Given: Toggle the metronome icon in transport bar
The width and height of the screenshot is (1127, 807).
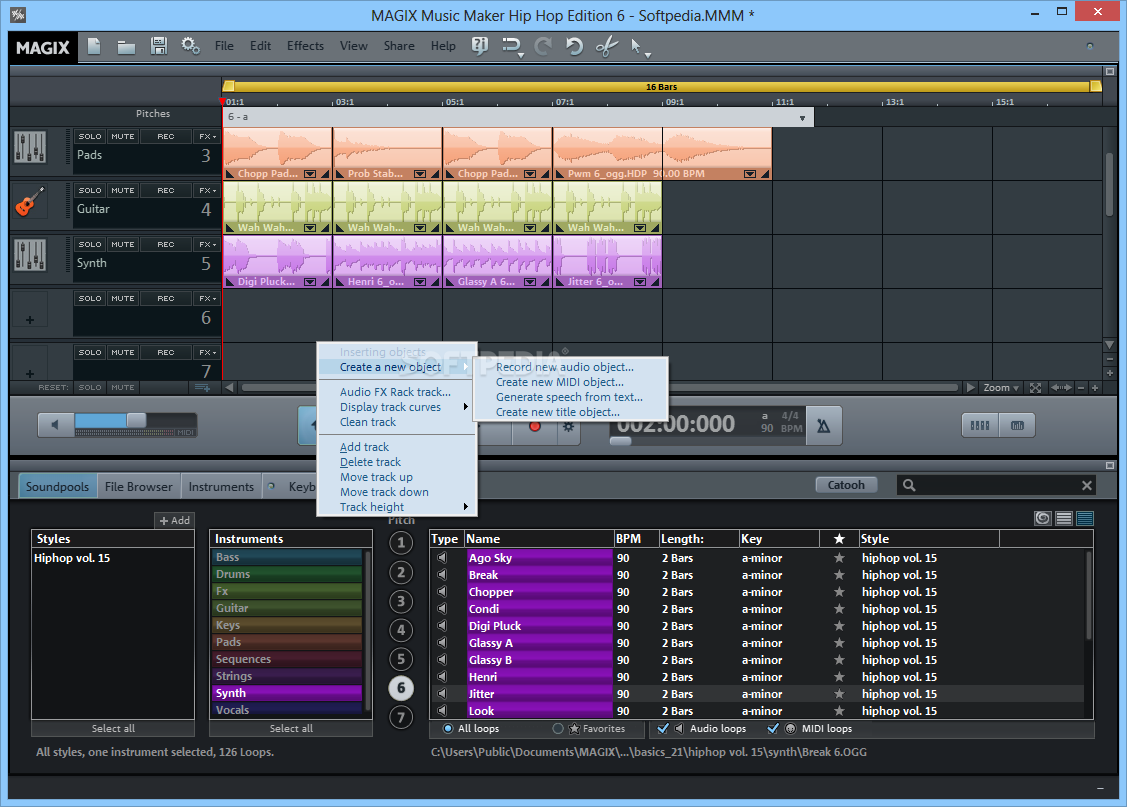Looking at the screenshot, I should click(824, 426).
